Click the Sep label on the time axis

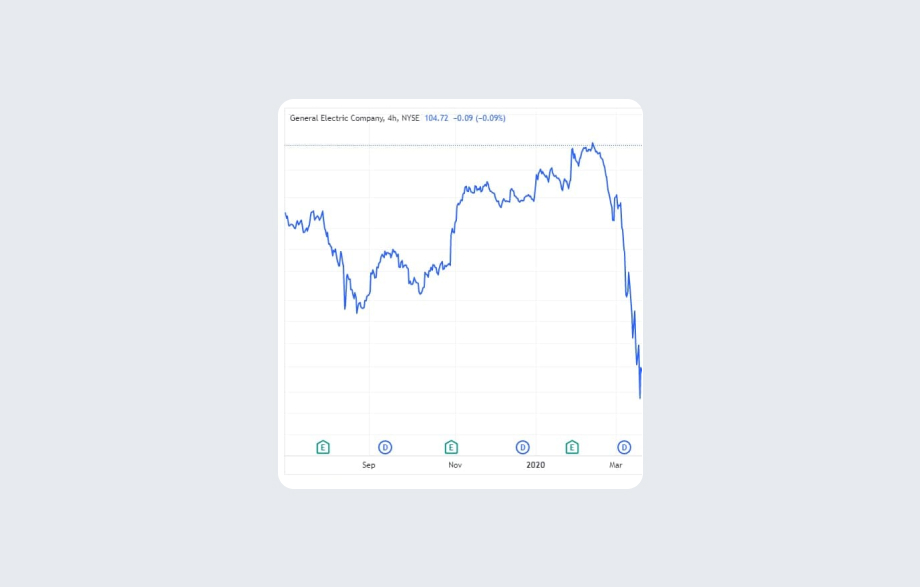(x=369, y=465)
